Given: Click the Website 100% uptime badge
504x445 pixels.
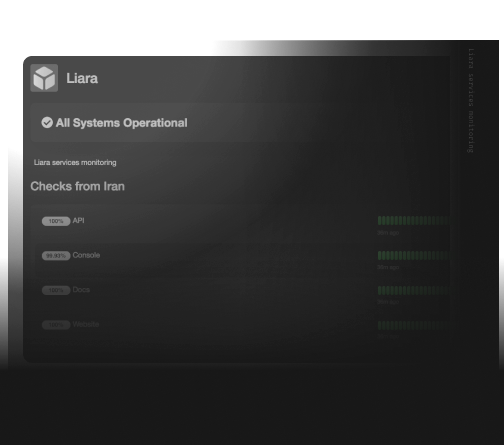Looking at the screenshot, I should 56,325.
